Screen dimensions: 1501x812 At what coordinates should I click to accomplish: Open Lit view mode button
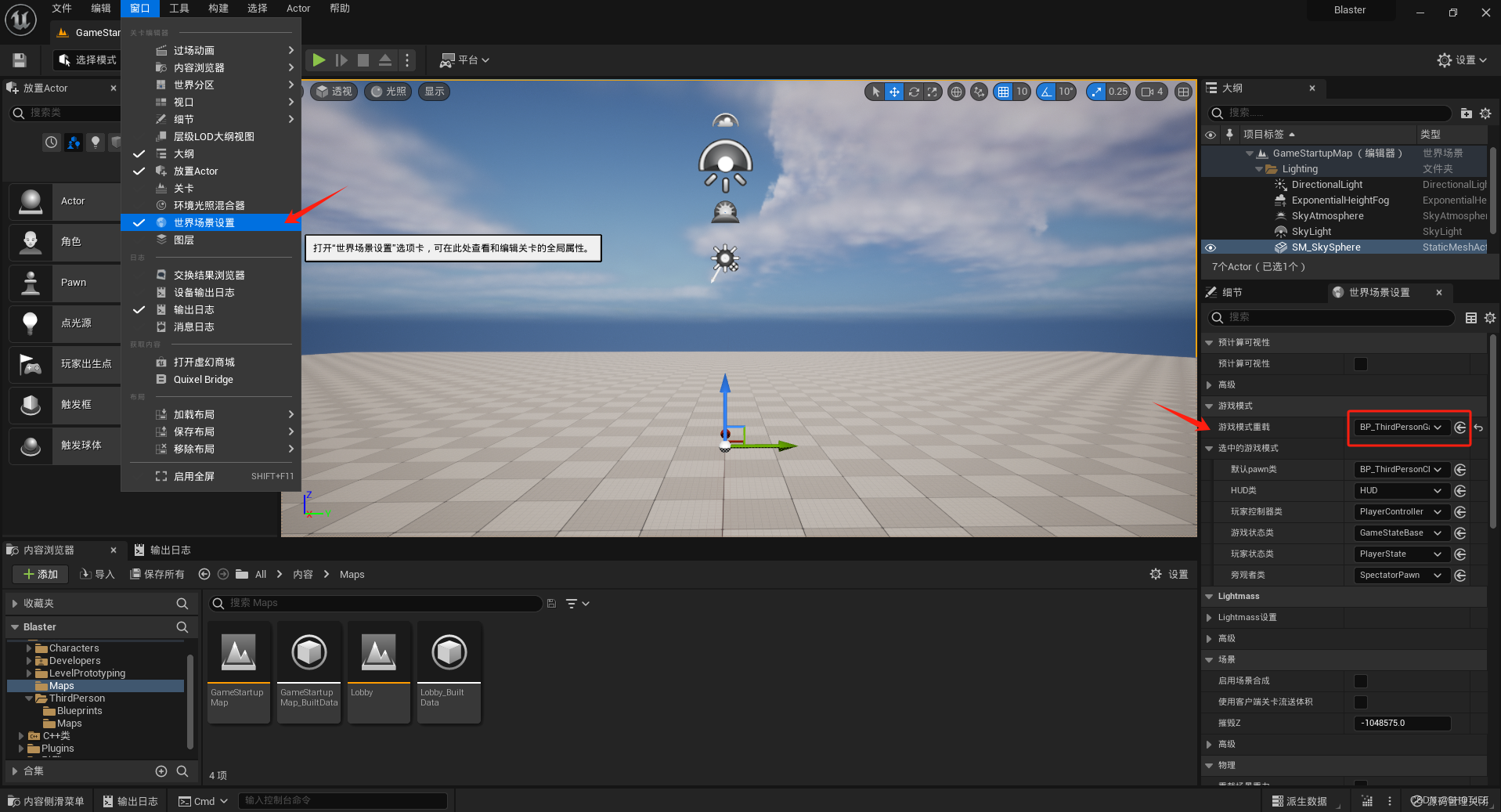pyautogui.click(x=388, y=92)
